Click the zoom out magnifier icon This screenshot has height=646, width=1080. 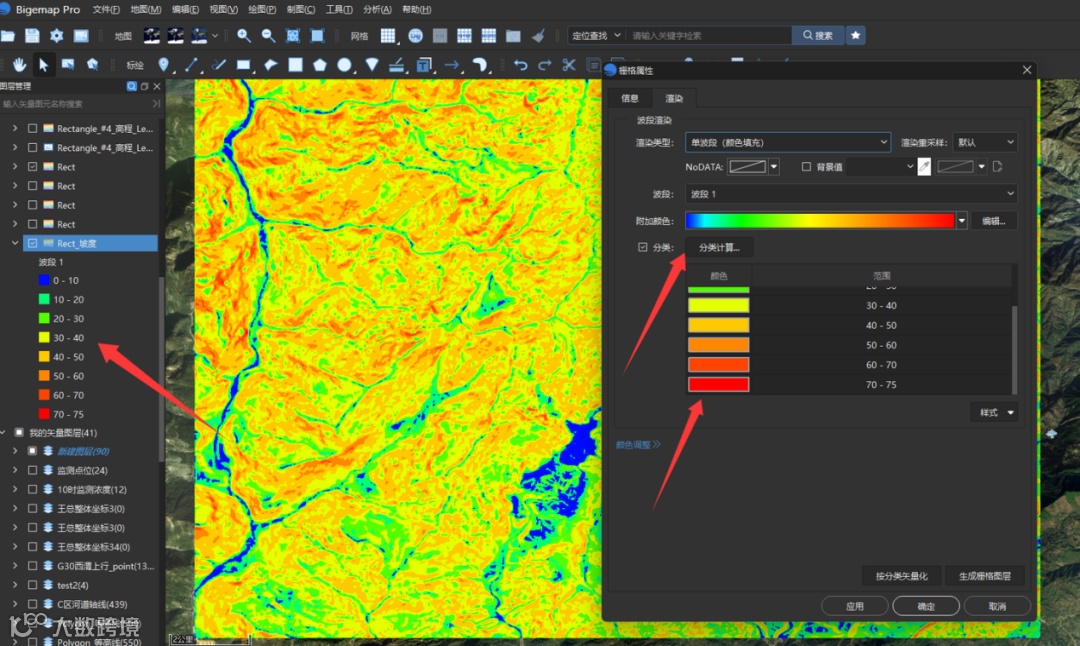268,36
